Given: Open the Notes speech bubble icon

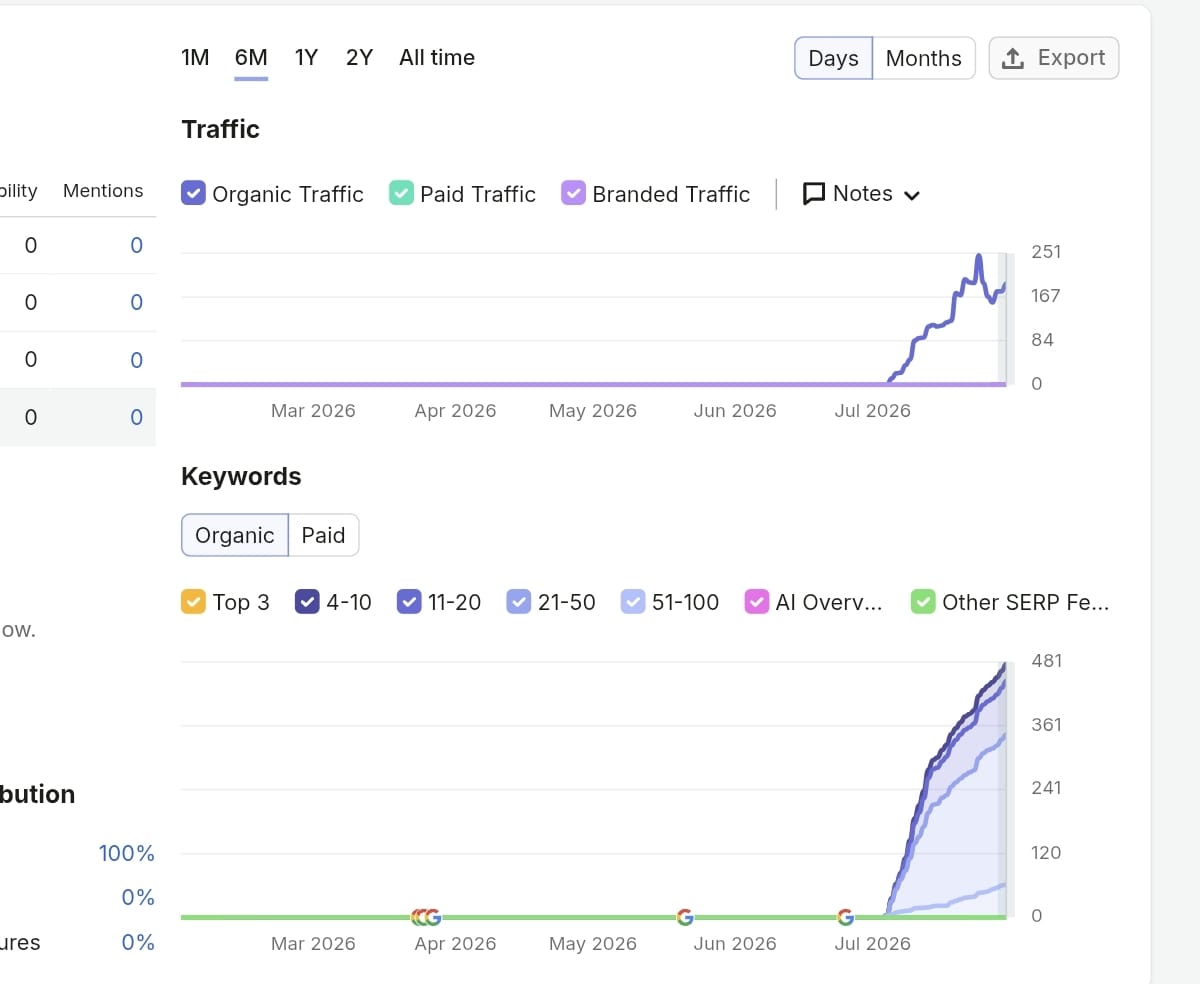Looking at the screenshot, I should pos(814,194).
